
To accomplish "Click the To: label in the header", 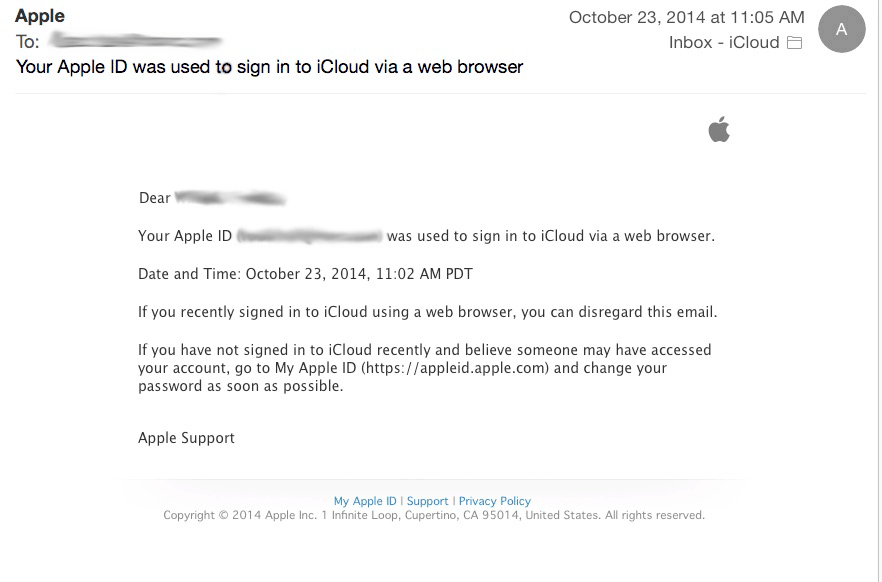I will point(27,42).
